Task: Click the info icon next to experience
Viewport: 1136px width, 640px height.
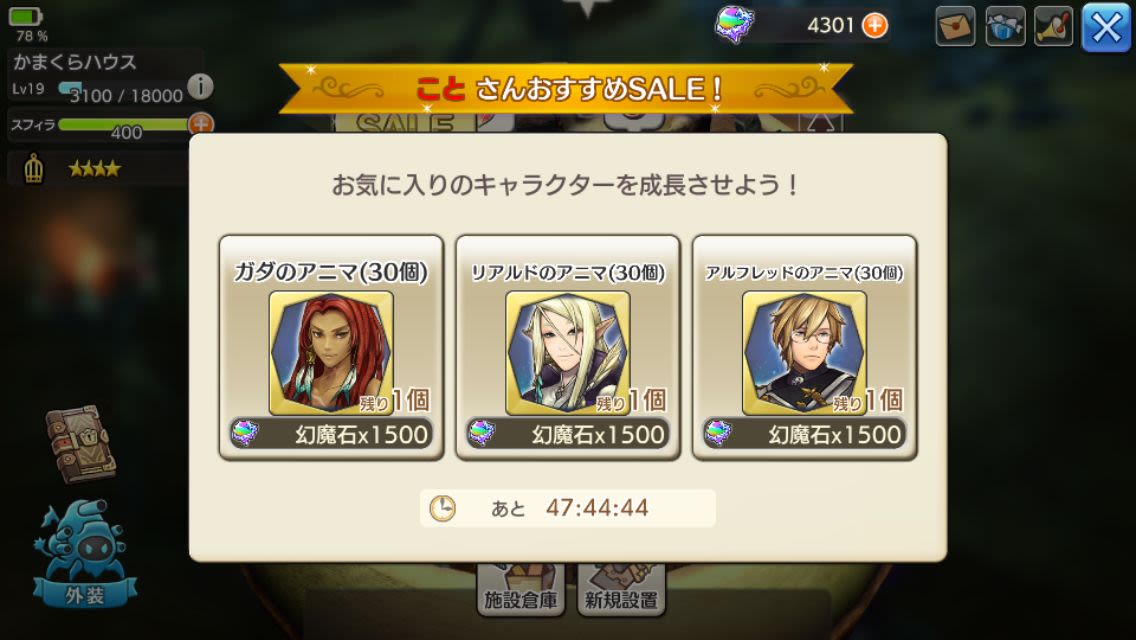Action: click(200, 87)
